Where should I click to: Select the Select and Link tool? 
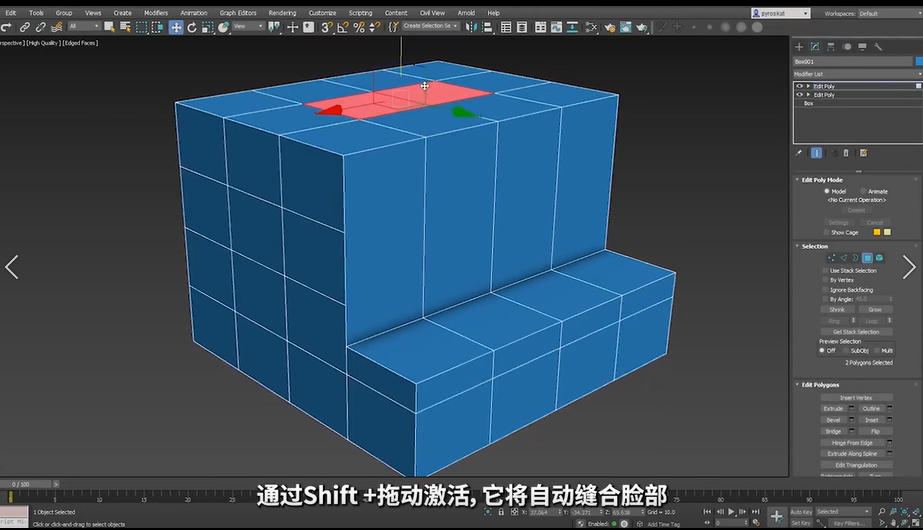click(x=25, y=27)
